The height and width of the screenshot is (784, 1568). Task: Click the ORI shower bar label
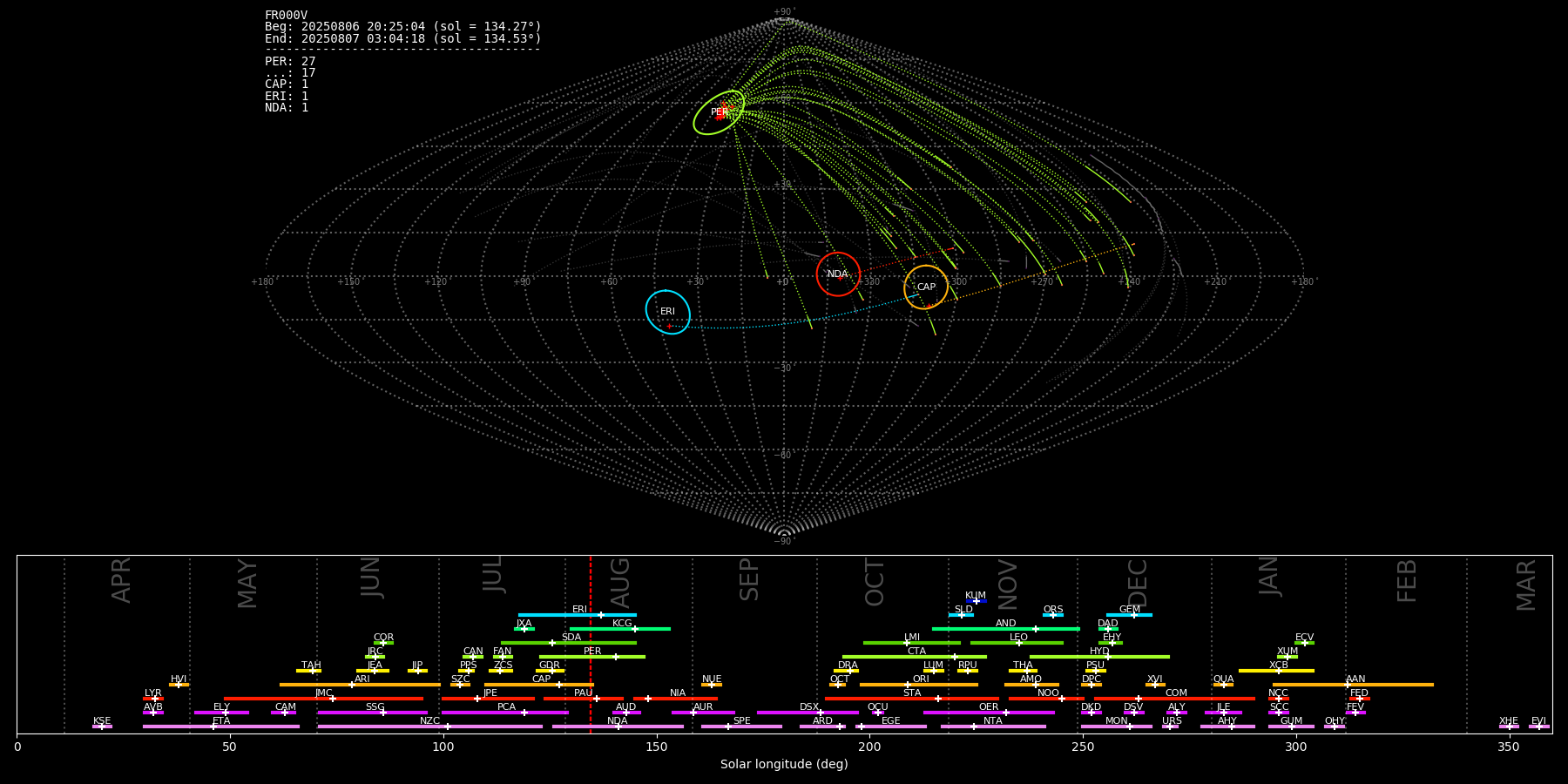[x=921, y=679]
